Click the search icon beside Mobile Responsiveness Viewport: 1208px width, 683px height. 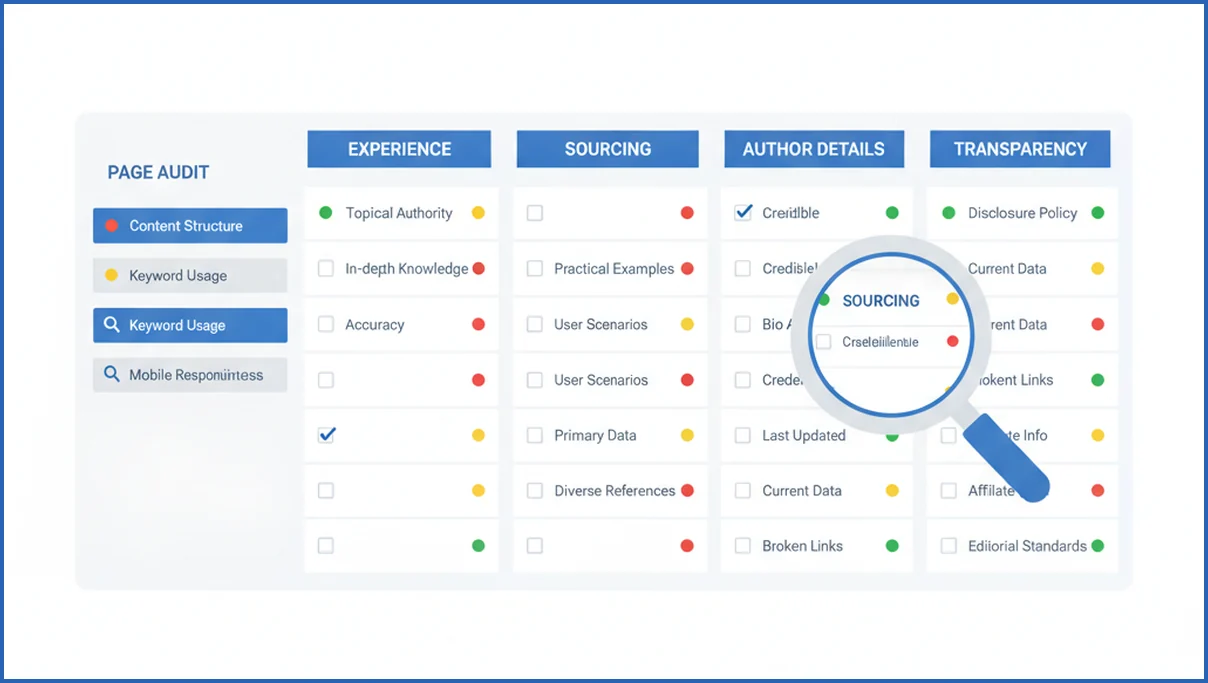click(112, 375)
